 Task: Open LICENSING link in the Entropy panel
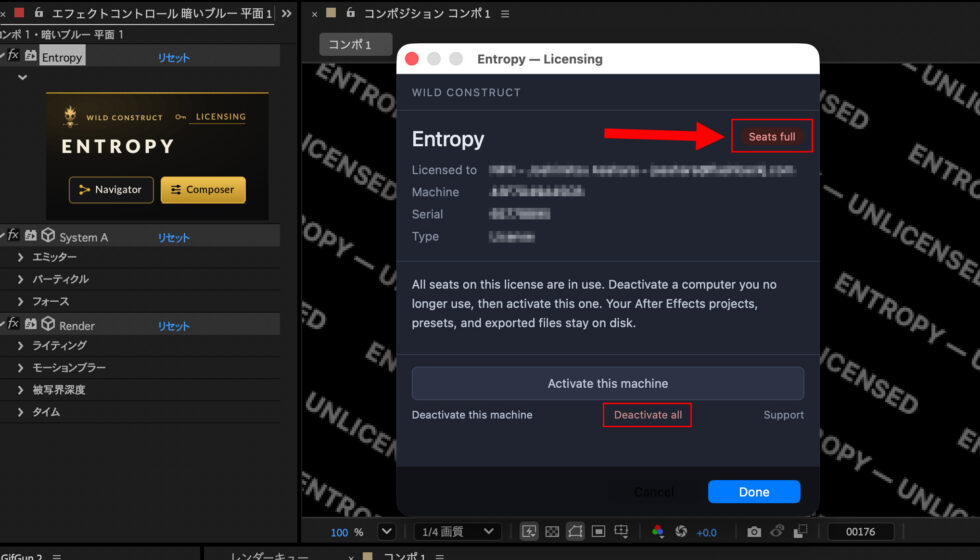[221, 117]
